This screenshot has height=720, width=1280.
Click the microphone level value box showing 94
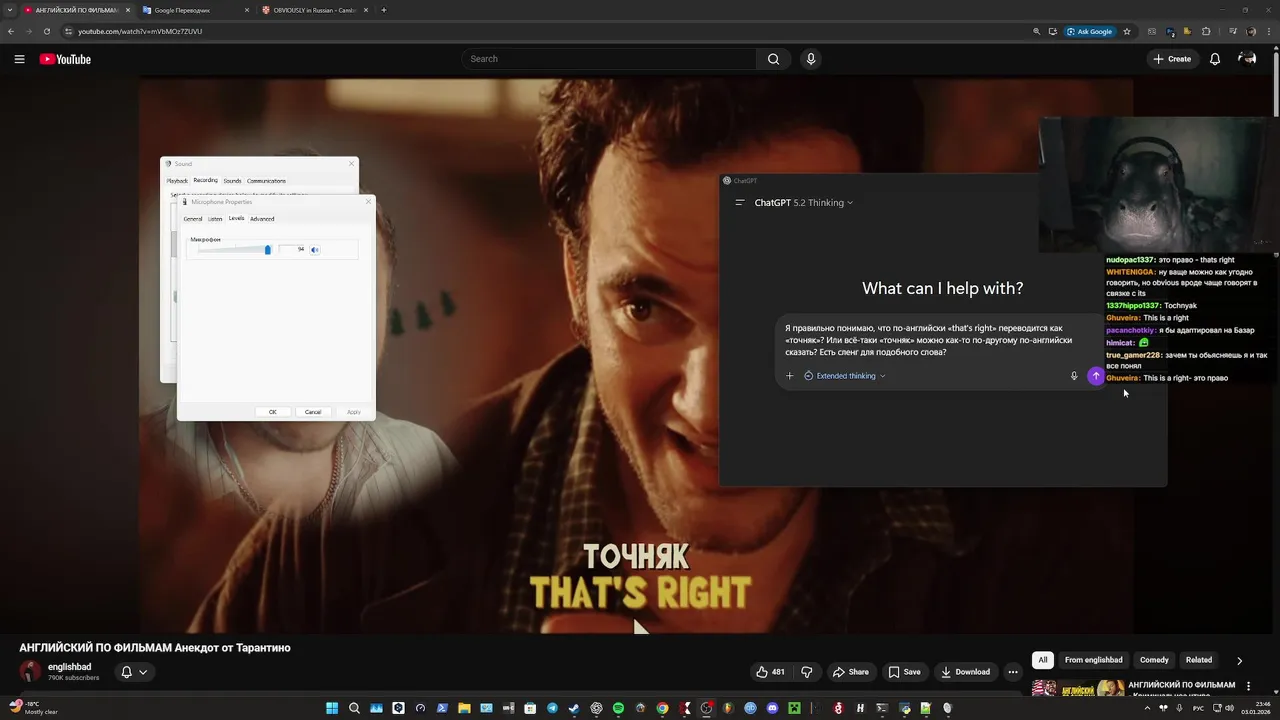tap(292, 249)
